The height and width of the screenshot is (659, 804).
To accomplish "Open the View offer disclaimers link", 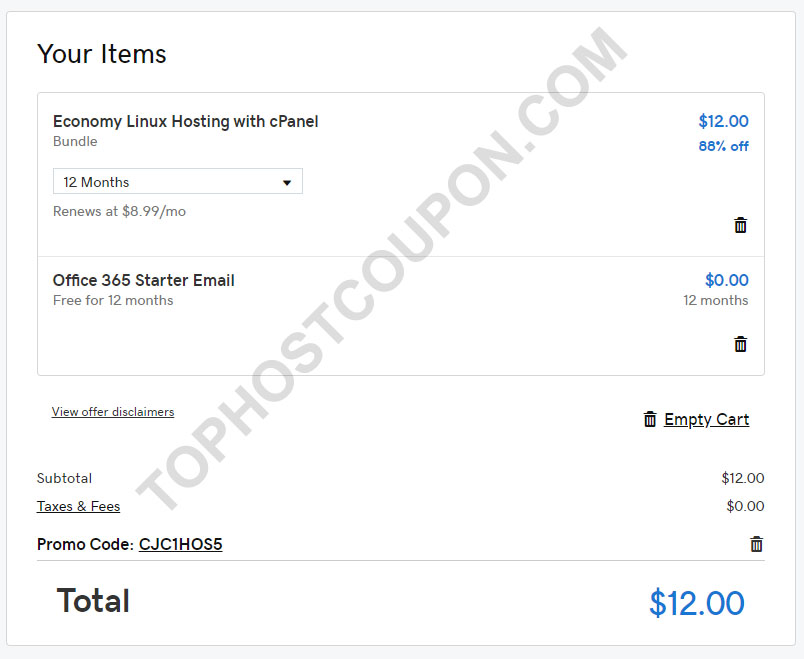I will point(113,412).
